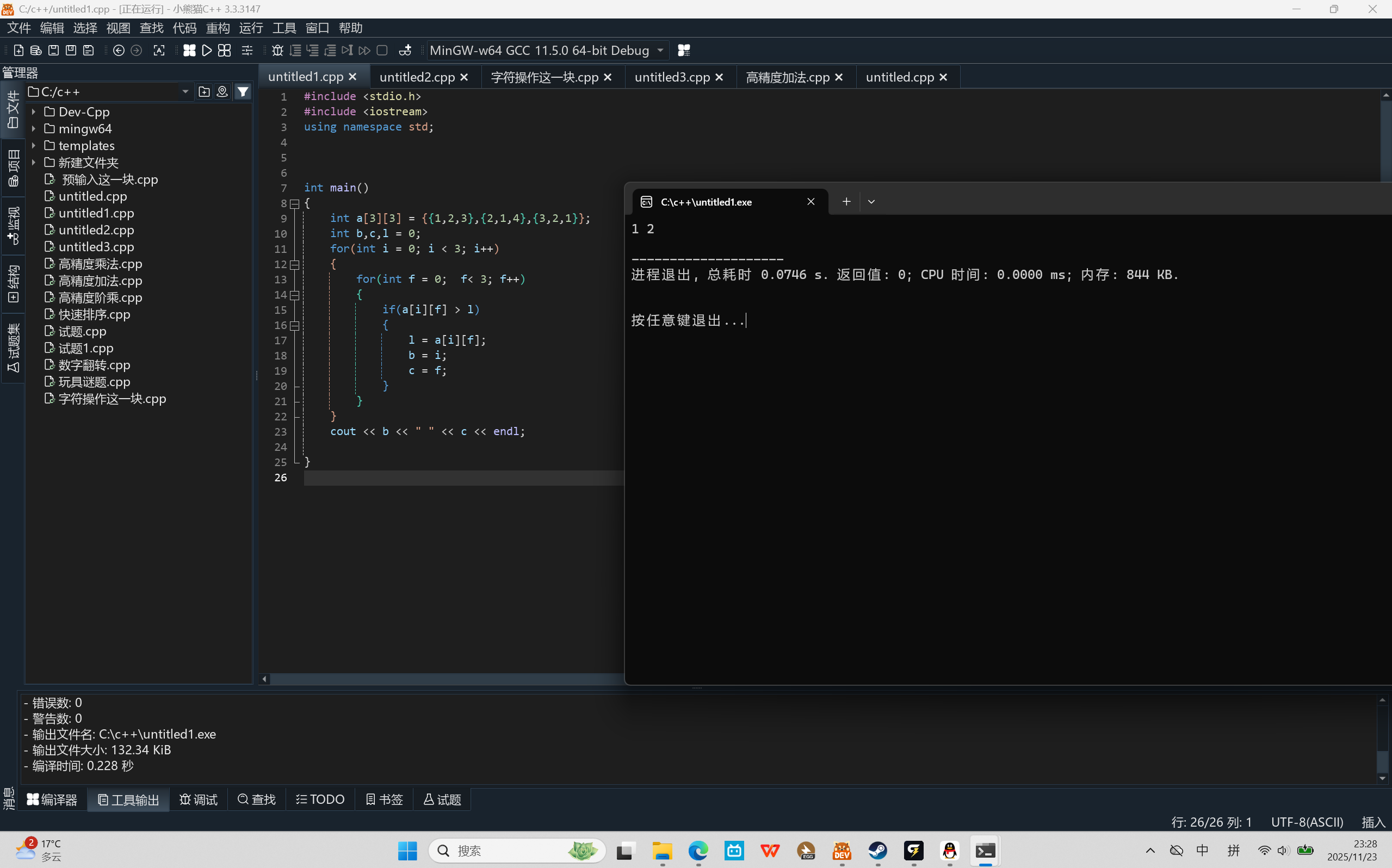Viewport: 1392px width, 868px height.
Task: Open the 运行 menu
Action: [251, 28]
